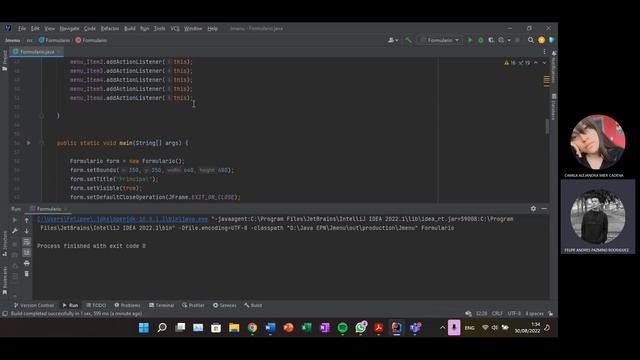640x360 pixels.
Task: Open the VCS menu
Action: [175, 28]
